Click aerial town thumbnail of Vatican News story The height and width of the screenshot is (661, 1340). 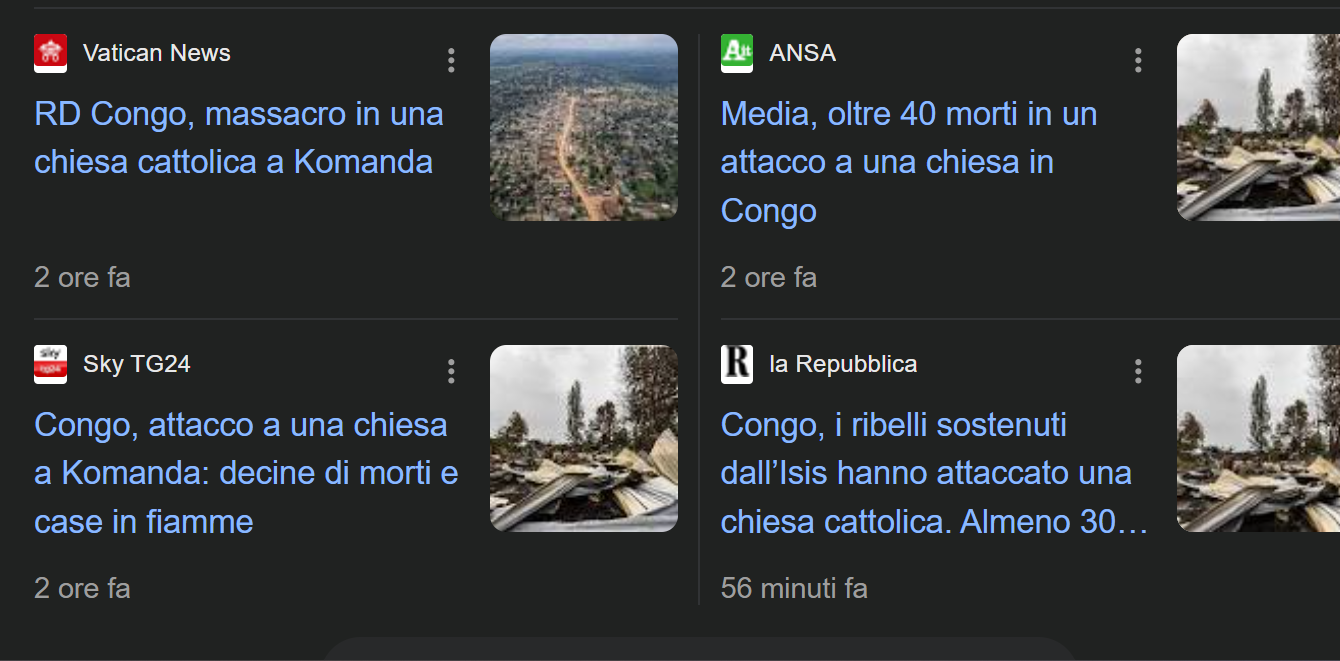click(x=583, y=127)
